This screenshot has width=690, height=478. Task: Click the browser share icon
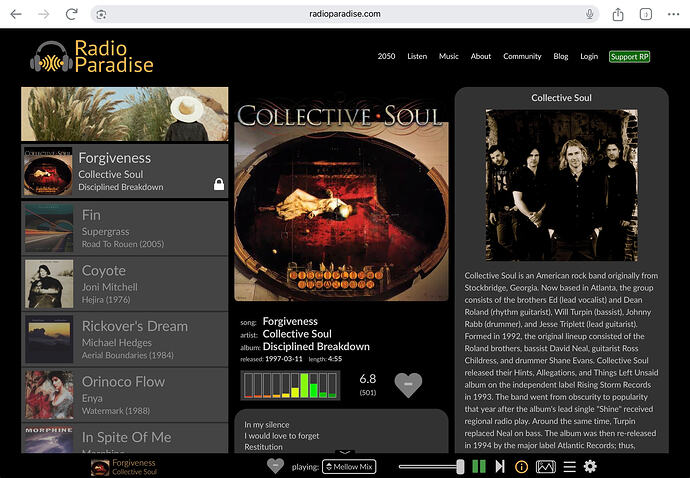(x=618, y=14)
